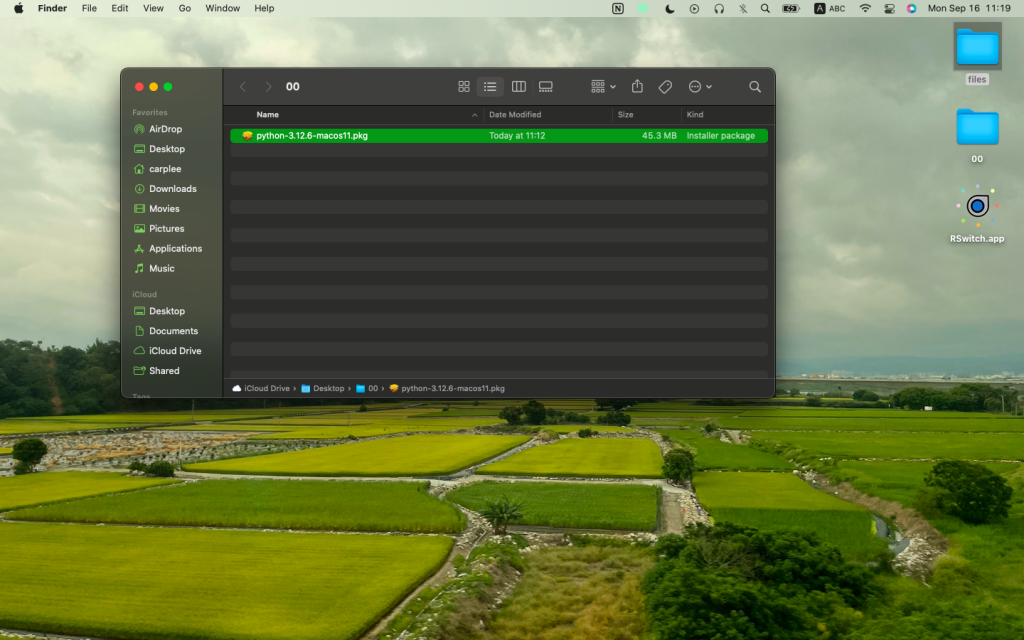This screenshot has height=640, width=1024.
Task: Open the Go menu
Action: [185, 8]
